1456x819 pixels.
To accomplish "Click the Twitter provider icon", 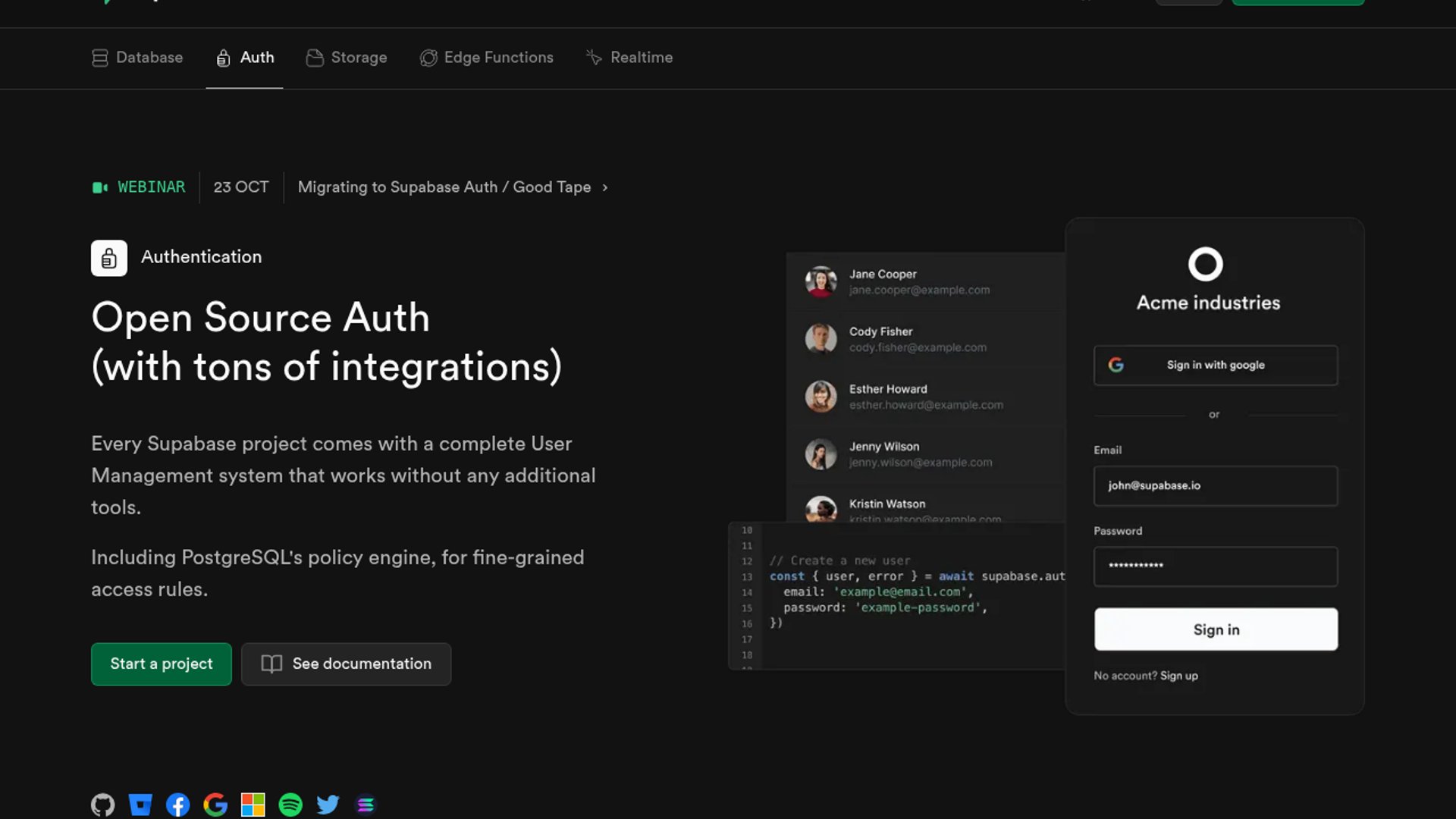I will 328,805.
